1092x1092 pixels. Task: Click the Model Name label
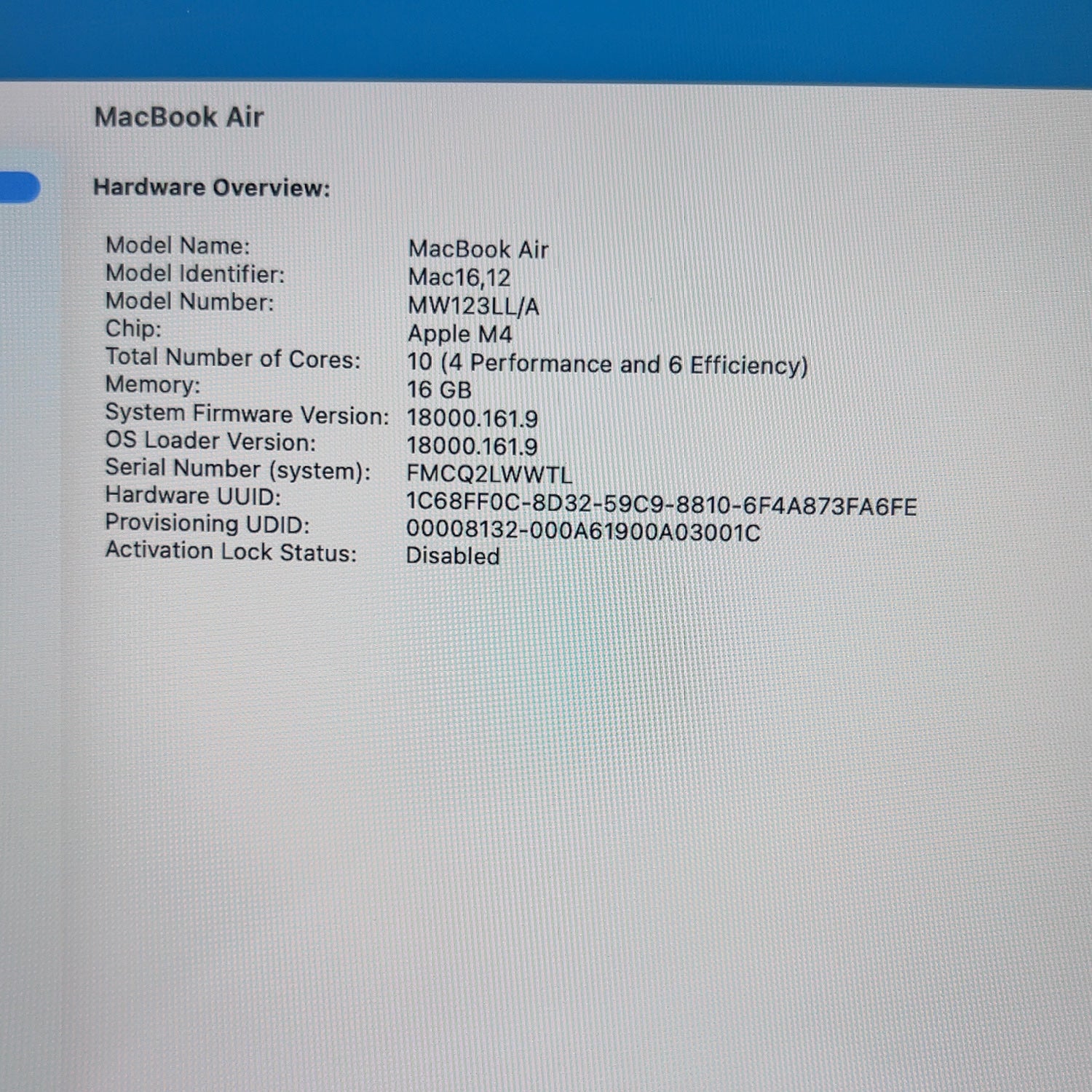tap(178, 245)
